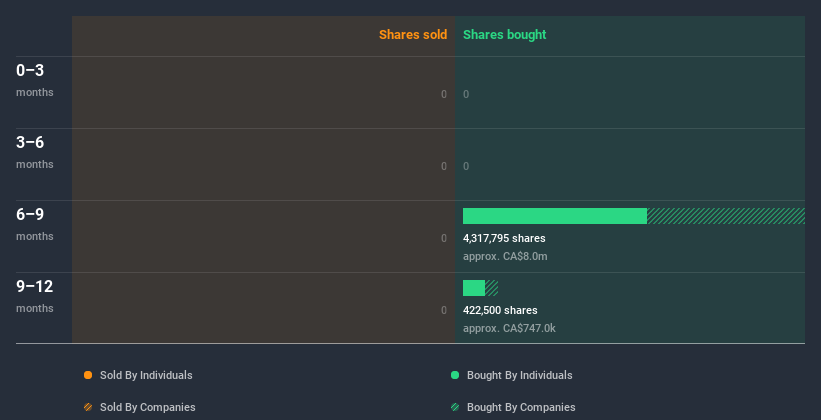Click striped companies bar in 9–12 months row
The height and width of the screenshot is (420, 821).
492,288
